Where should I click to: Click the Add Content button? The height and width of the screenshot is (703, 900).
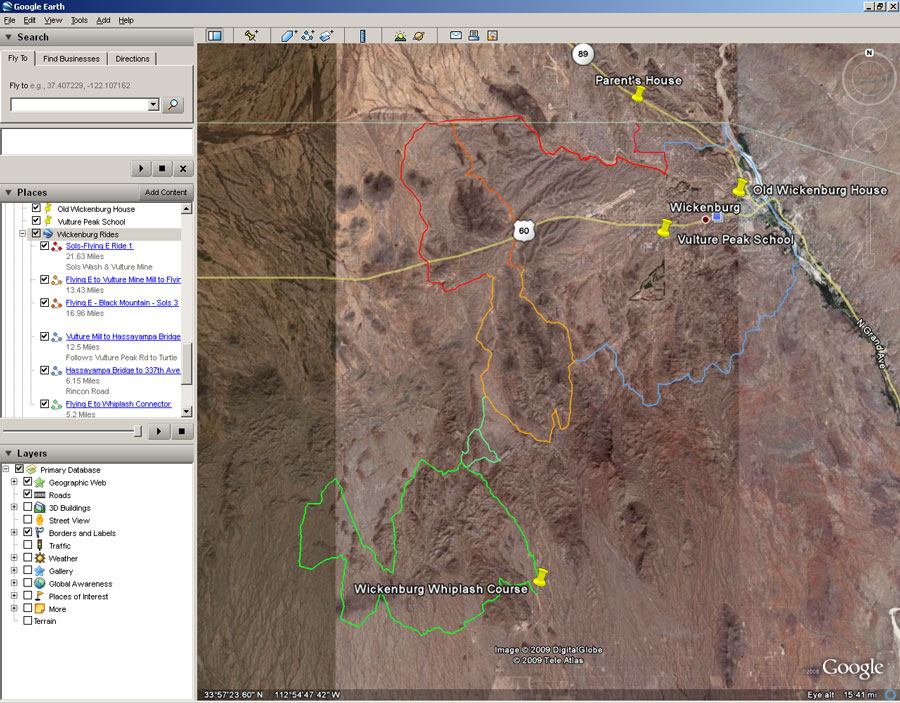pyautogui.click(x=165, y=192)
